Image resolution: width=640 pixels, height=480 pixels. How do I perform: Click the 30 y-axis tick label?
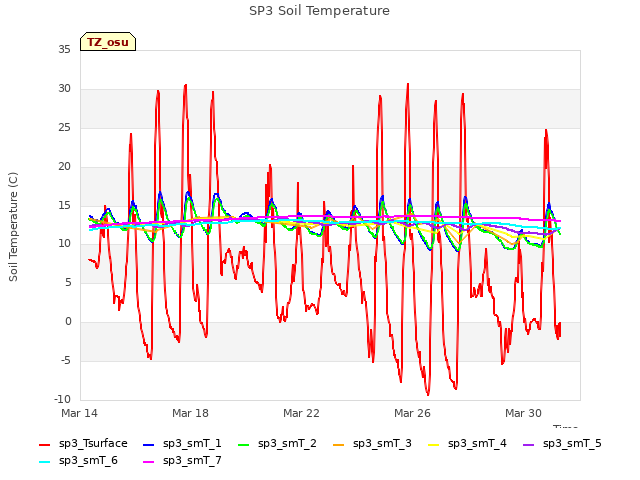pyautogui.click(x=64, y=88)
